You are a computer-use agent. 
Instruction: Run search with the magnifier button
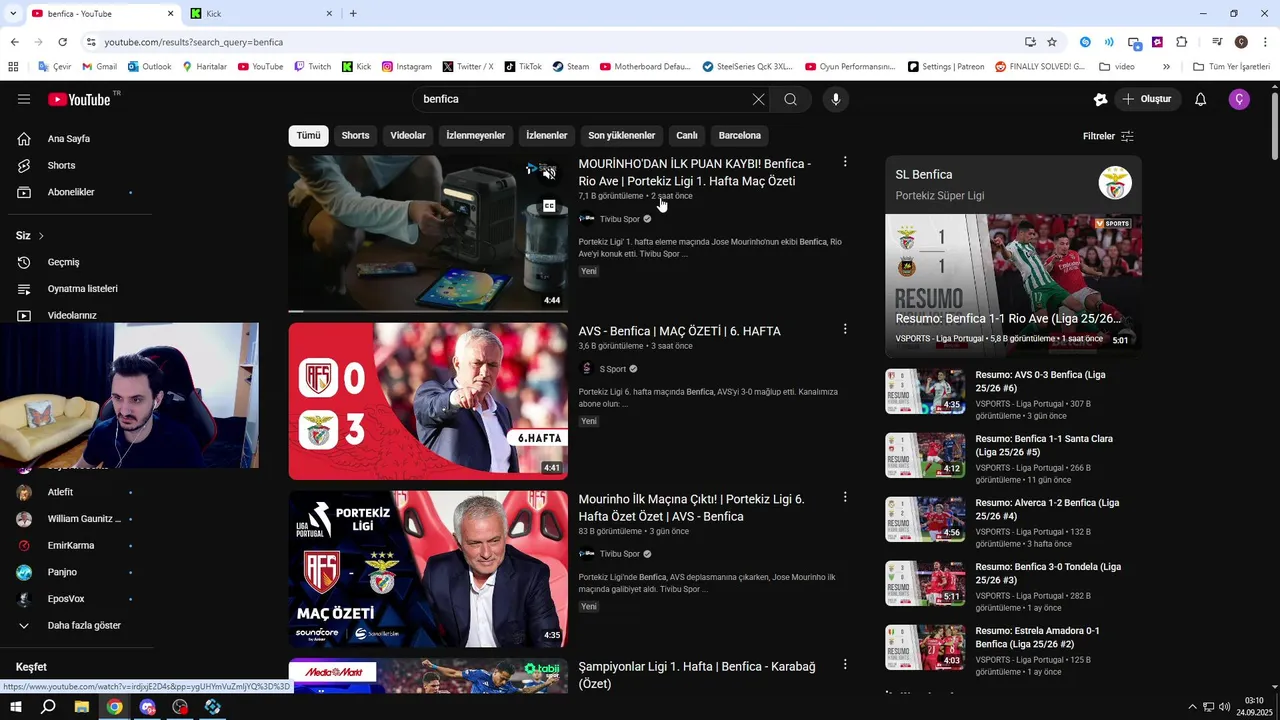pyautogui.click(x=791, y=99)
